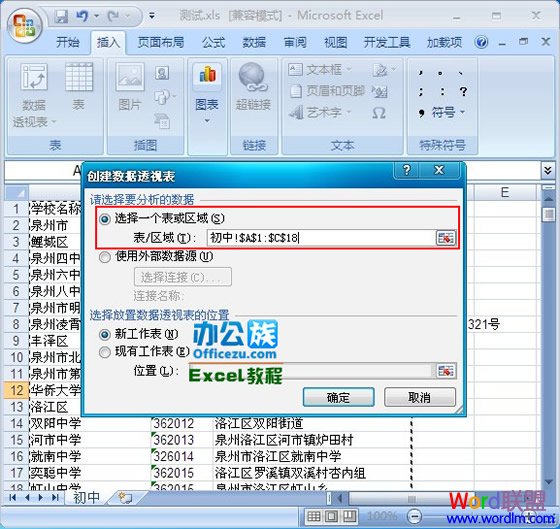560x529 pixels.
Task: Switch to Page Break Preview icon
Action: [x=349, y=516]
